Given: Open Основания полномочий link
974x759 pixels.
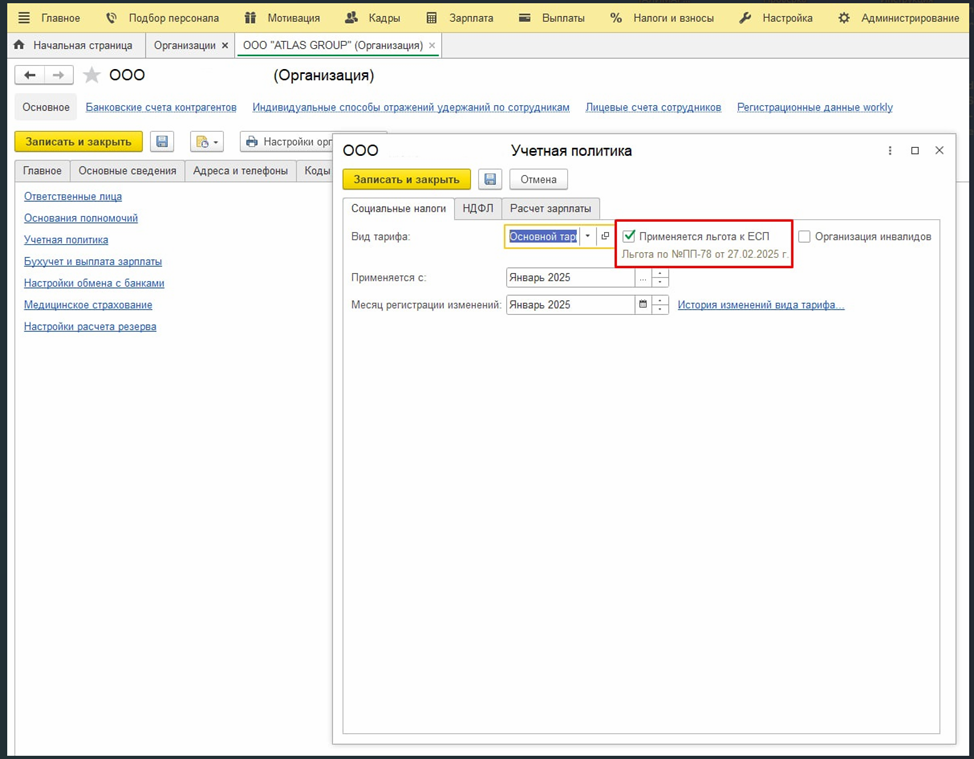Looking at the screenshot, I should click(x=81, y=218).
